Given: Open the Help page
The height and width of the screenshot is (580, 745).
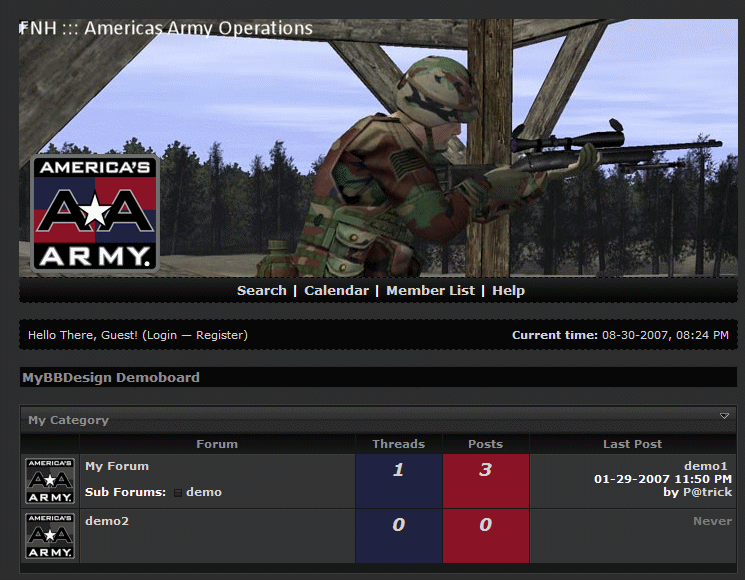Looking at the screenshot, I should [x=508, y=290].
